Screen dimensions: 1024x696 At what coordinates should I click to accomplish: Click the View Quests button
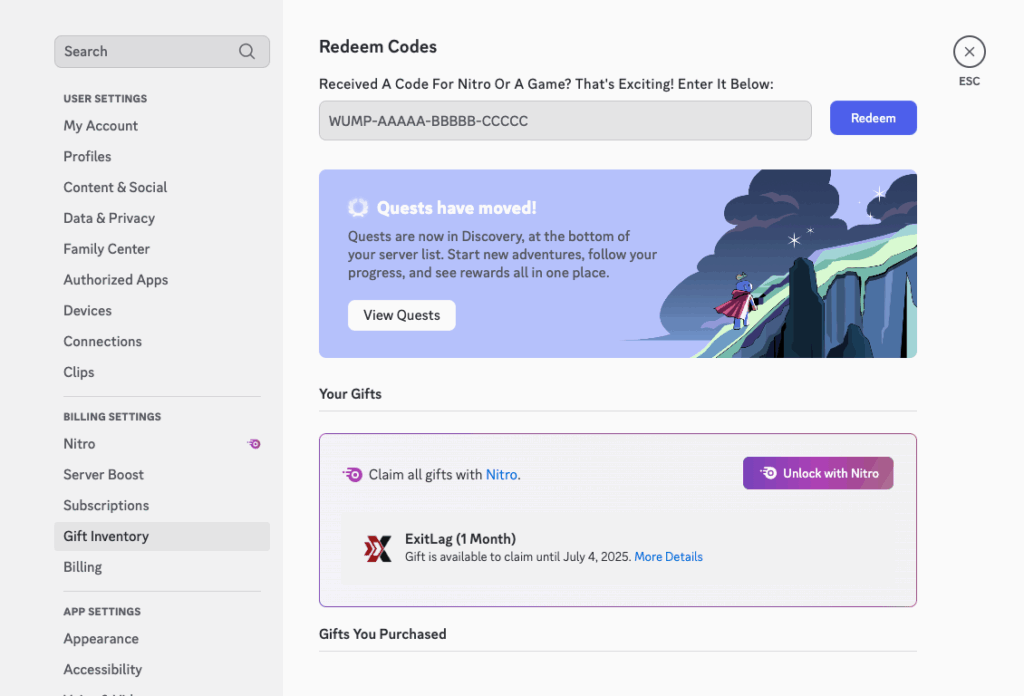pos(402,315)
